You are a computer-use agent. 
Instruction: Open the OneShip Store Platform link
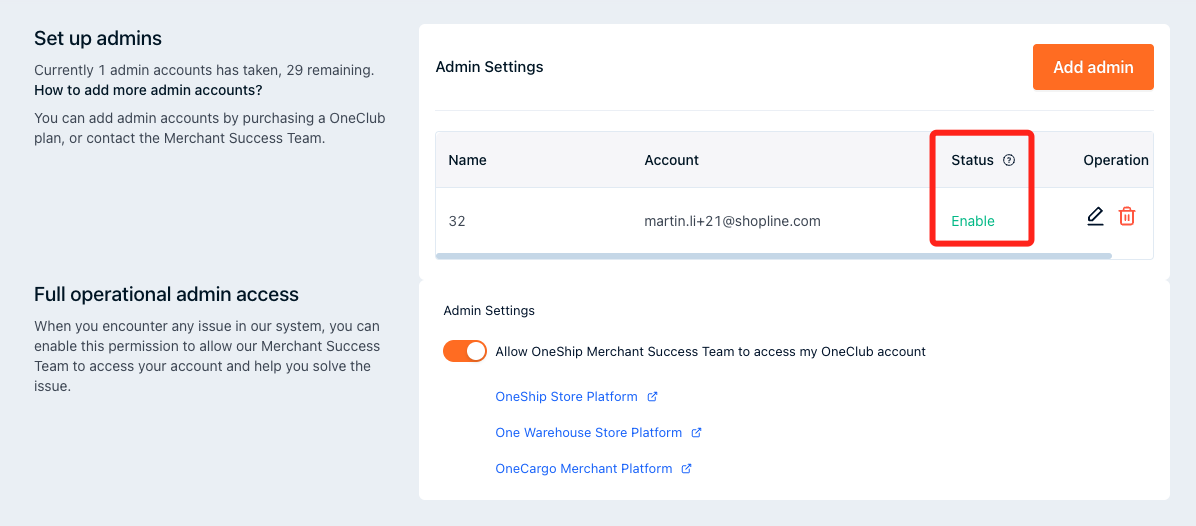(566, 397)
